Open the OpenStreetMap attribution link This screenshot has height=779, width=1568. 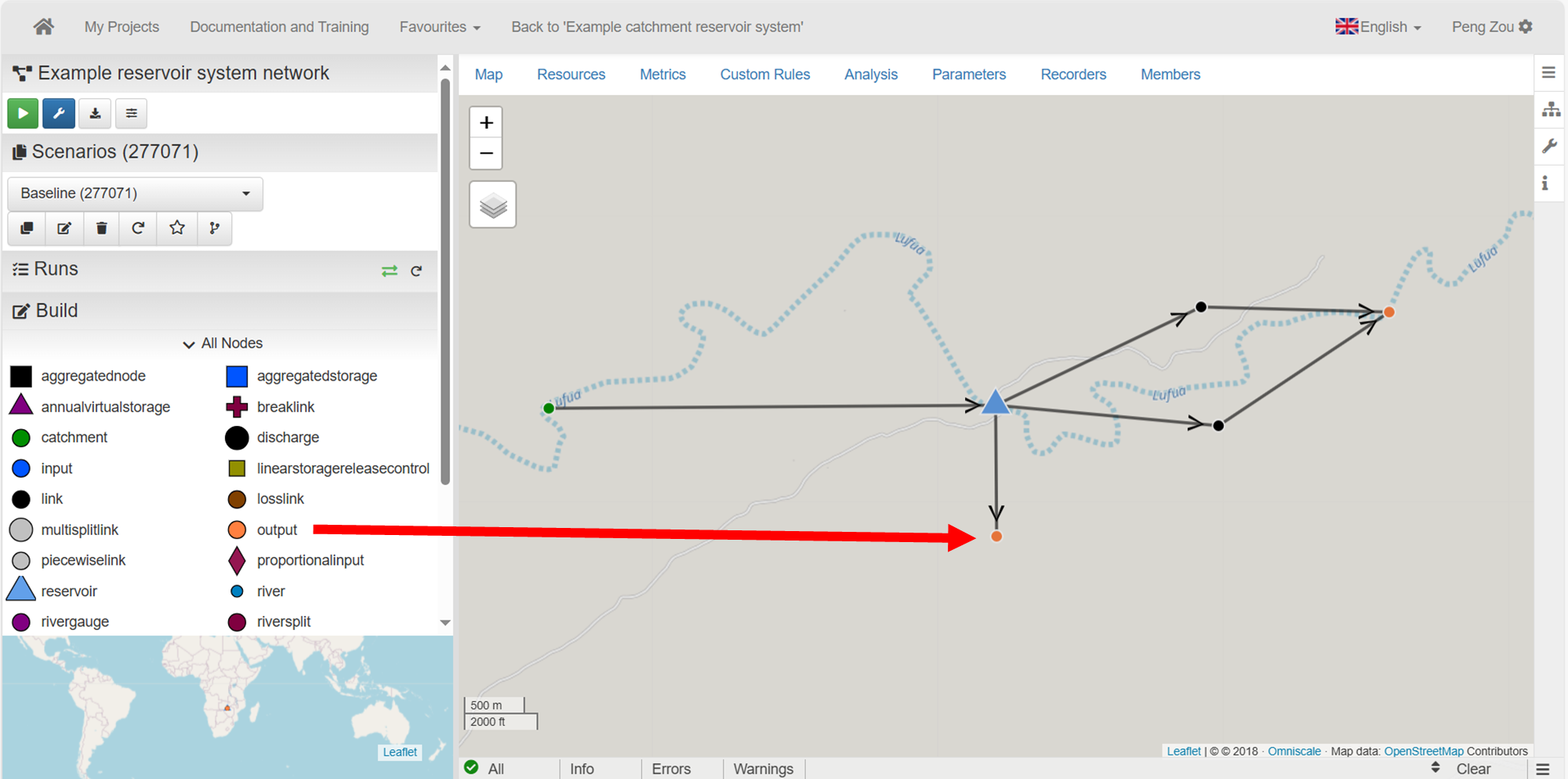point(1423,751)
